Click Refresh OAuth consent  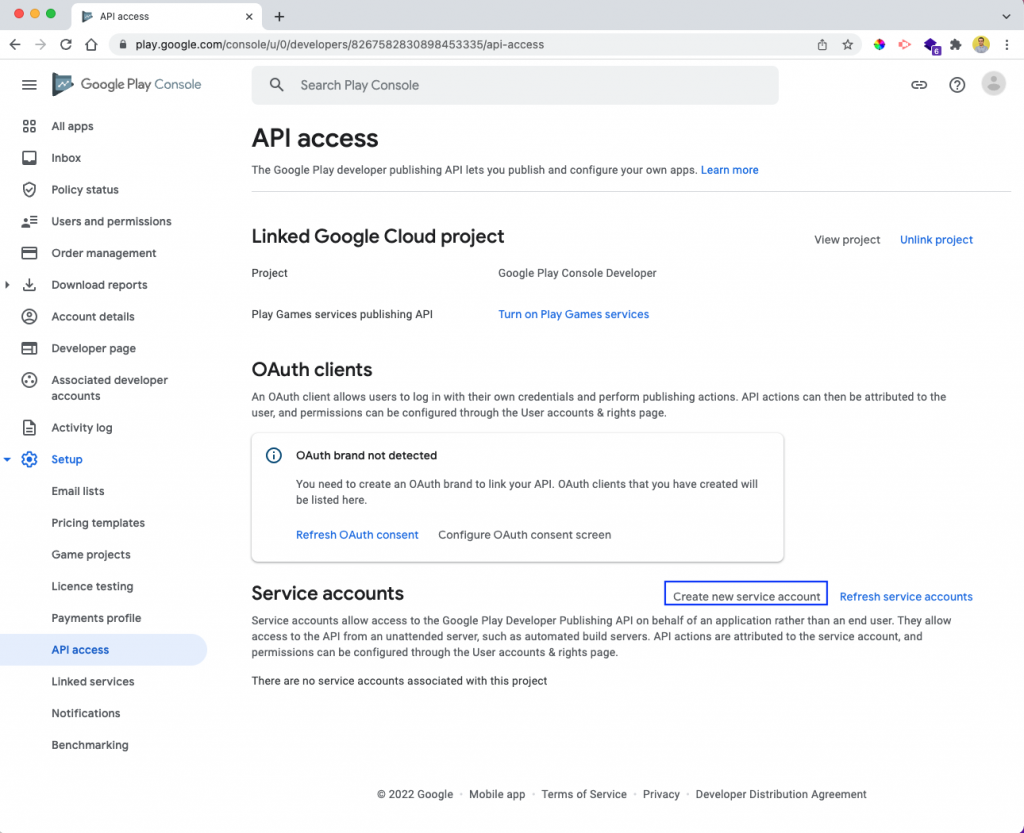tap(357, 535)
